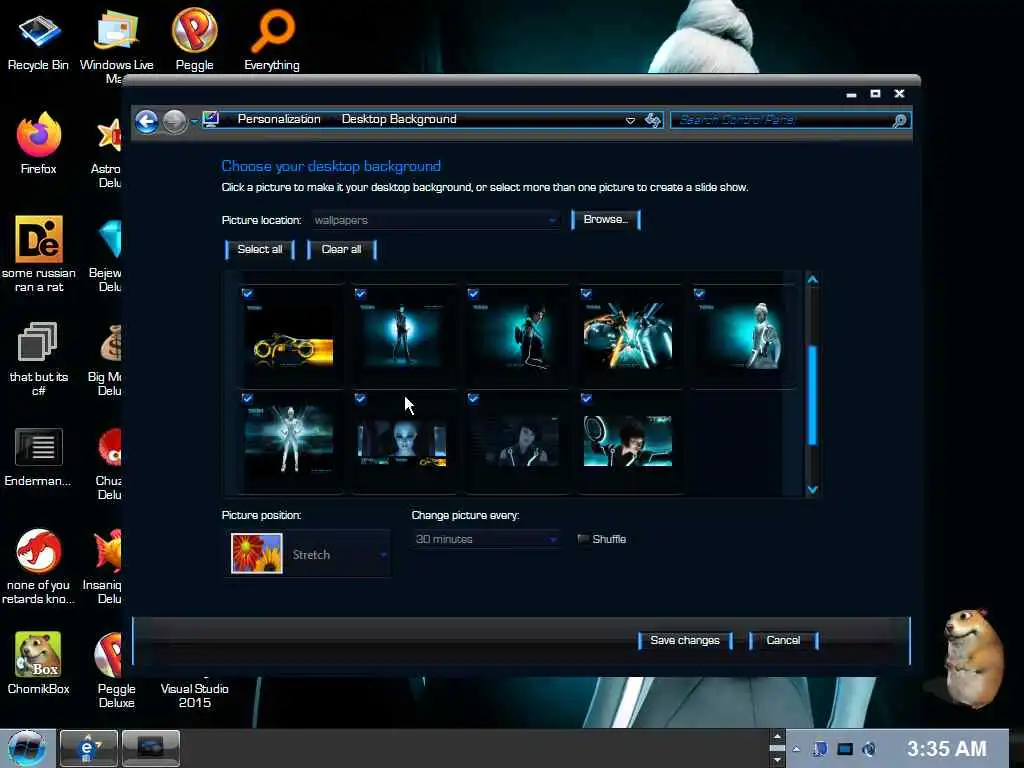This screenshot has height=768, width=1024.
Task: Click the search magnifier icon
Action: pyautogui.click(x=899, y=120)
